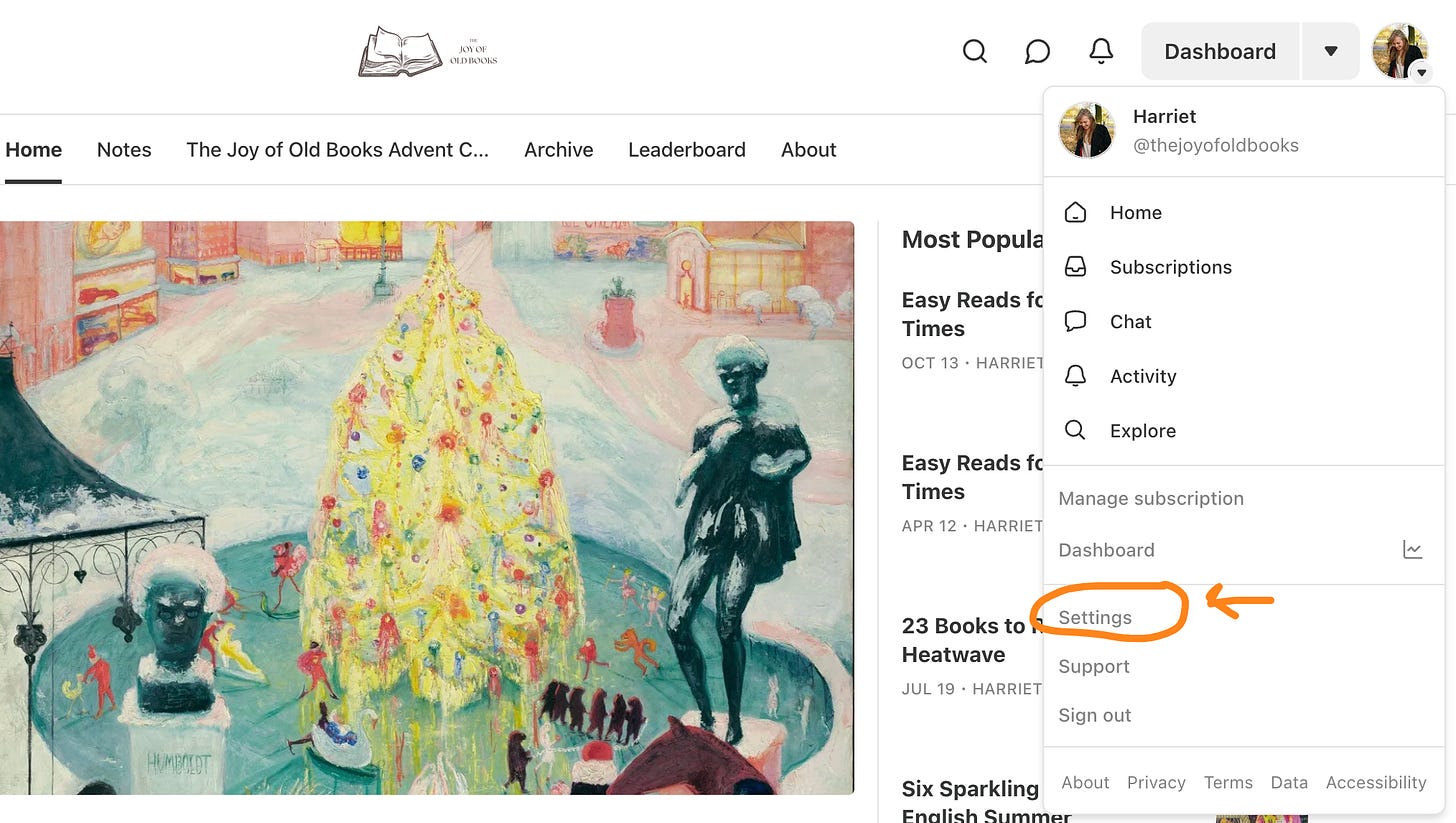Click the search magnifier icon in header

(974, 51)
